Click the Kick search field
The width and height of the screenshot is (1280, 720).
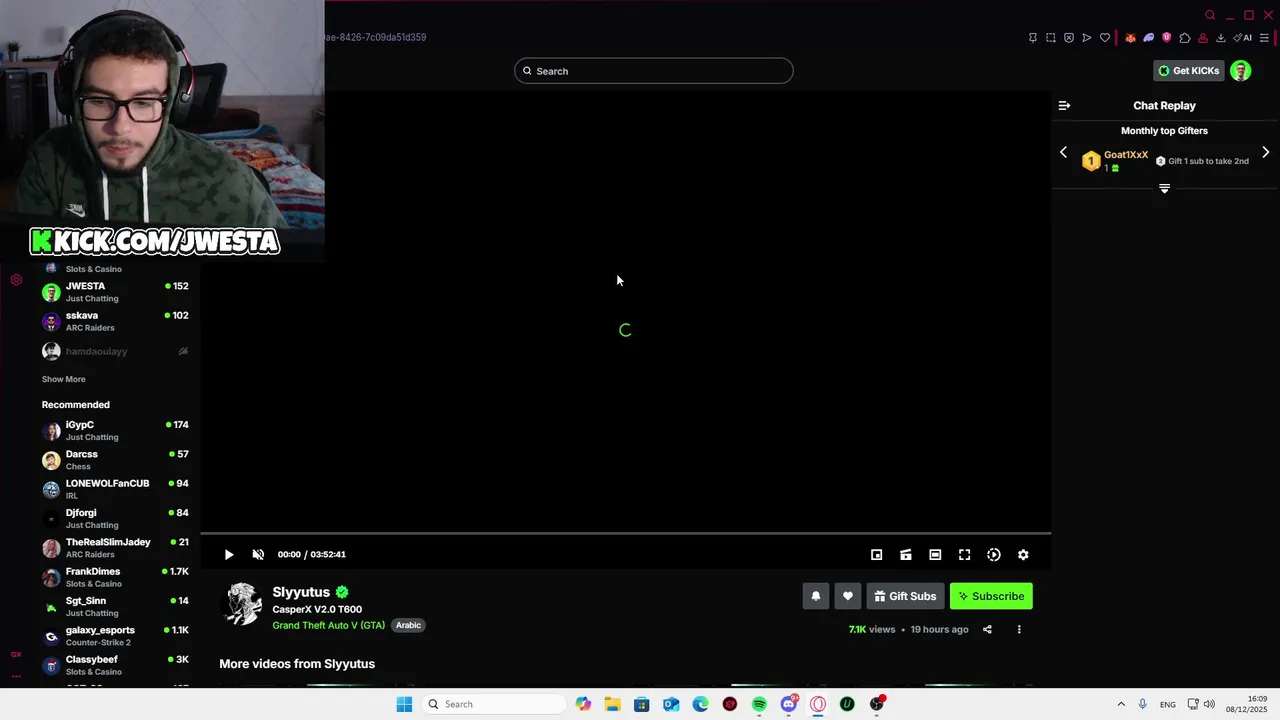654,71
